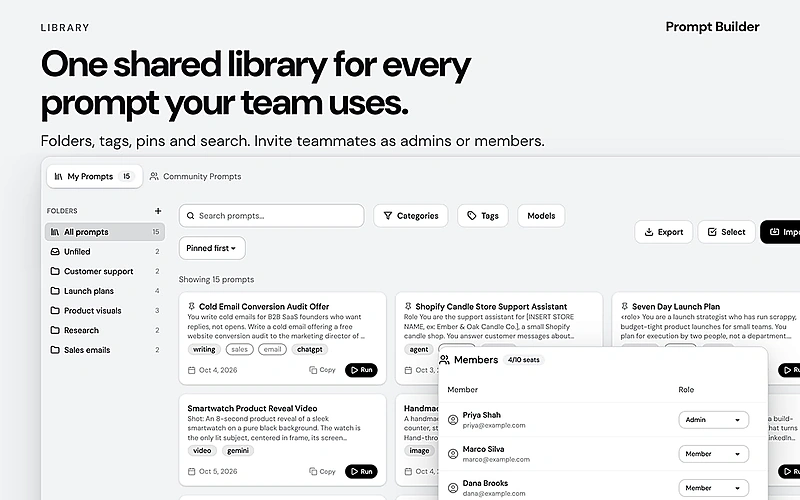Open the Sales emails folder
Screen dimensions: 800x500
[x=105, y=350]
